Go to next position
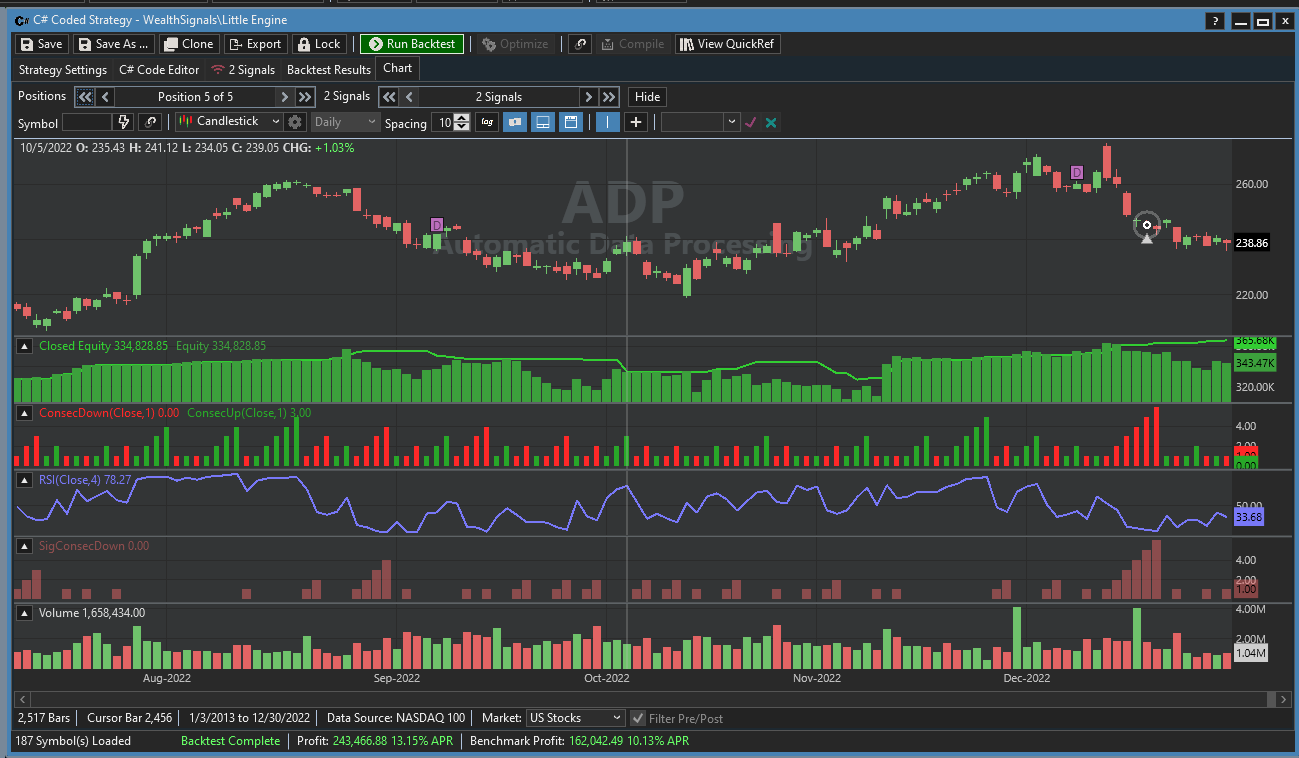 [x=285, y=97]
